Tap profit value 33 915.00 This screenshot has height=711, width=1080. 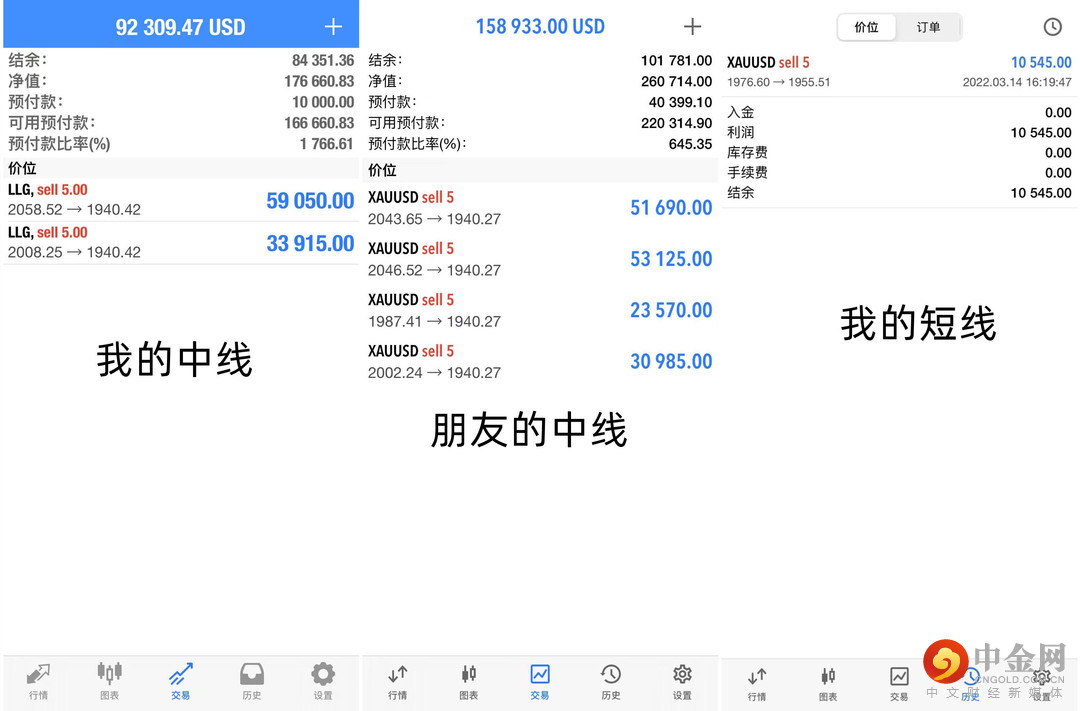coord(310,244)
